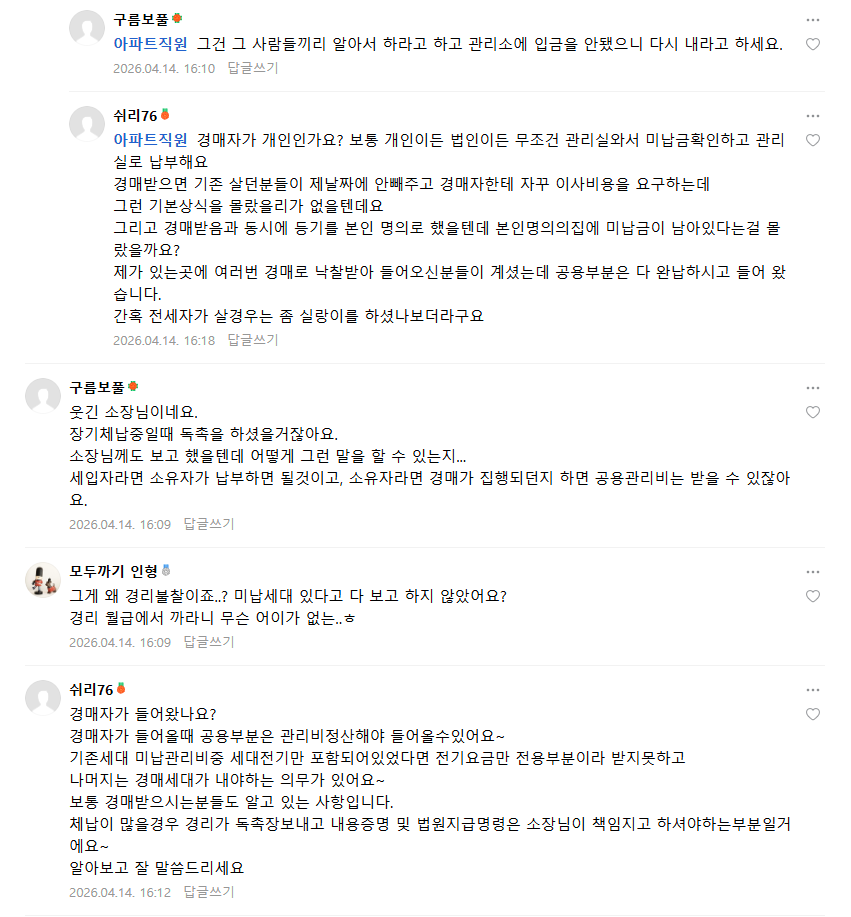Click 답글쓰기 under the 16:18 reply
This screenshot has width=851, height=917.
(x=253, y=340)
